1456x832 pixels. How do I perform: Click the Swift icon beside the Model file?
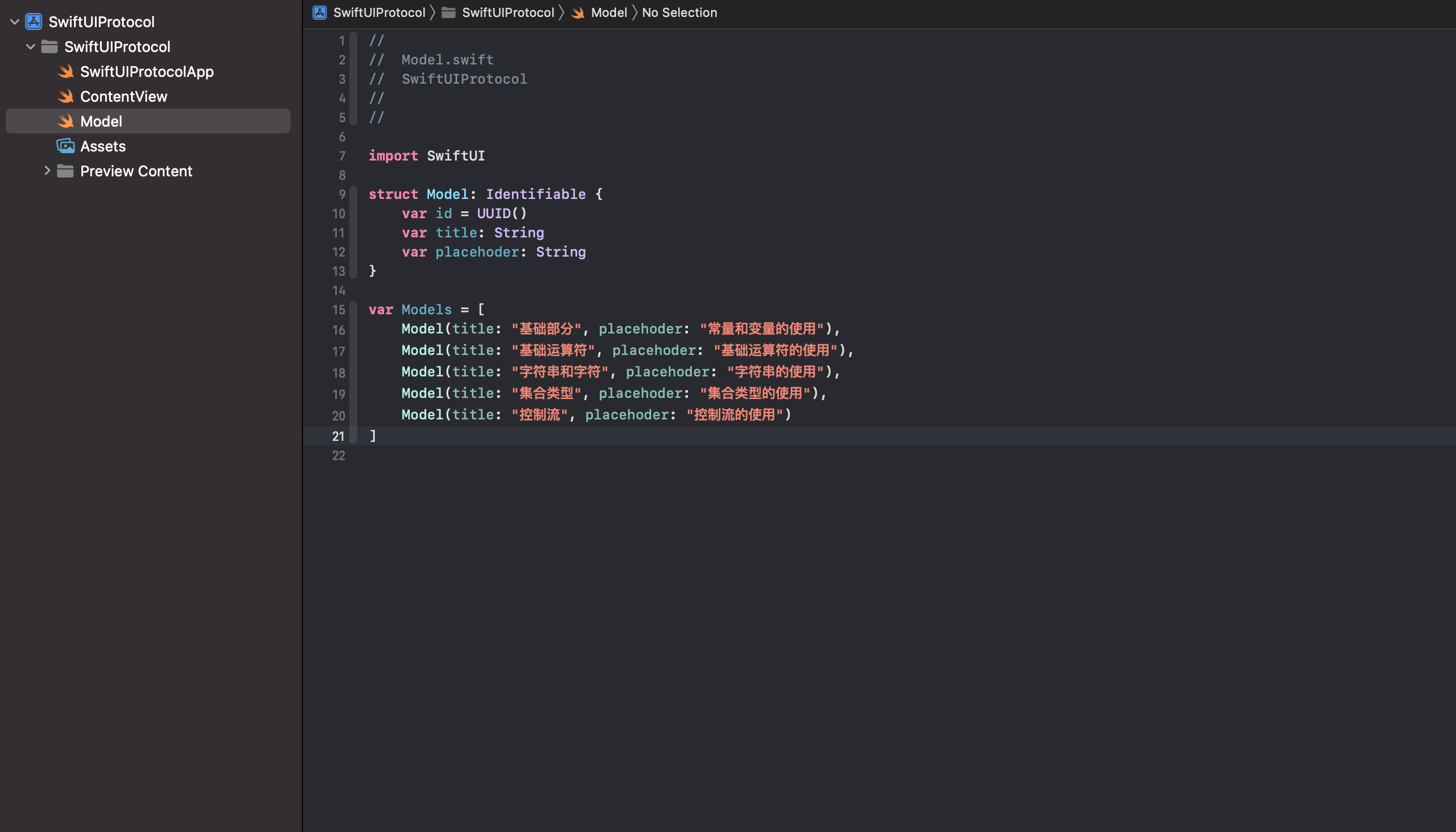(x=66, y=121)
